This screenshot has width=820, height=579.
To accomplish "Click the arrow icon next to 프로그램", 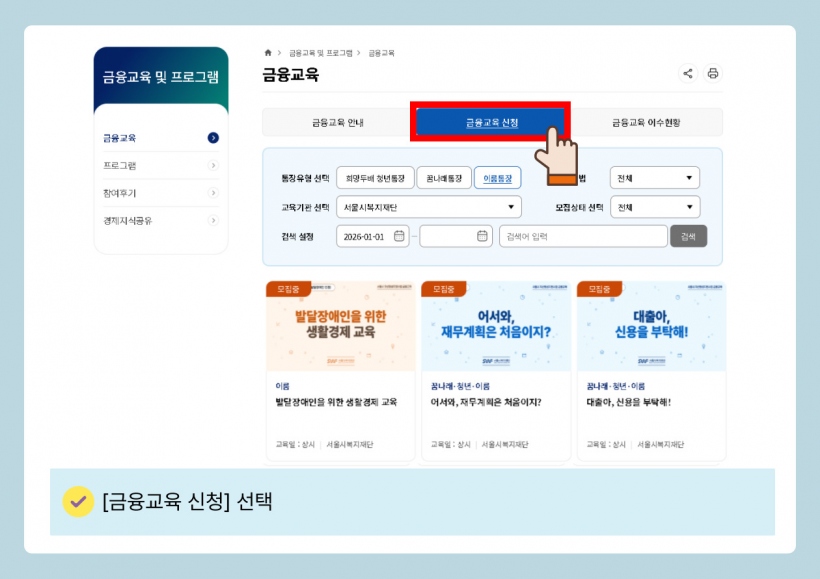I will point(213,165).
